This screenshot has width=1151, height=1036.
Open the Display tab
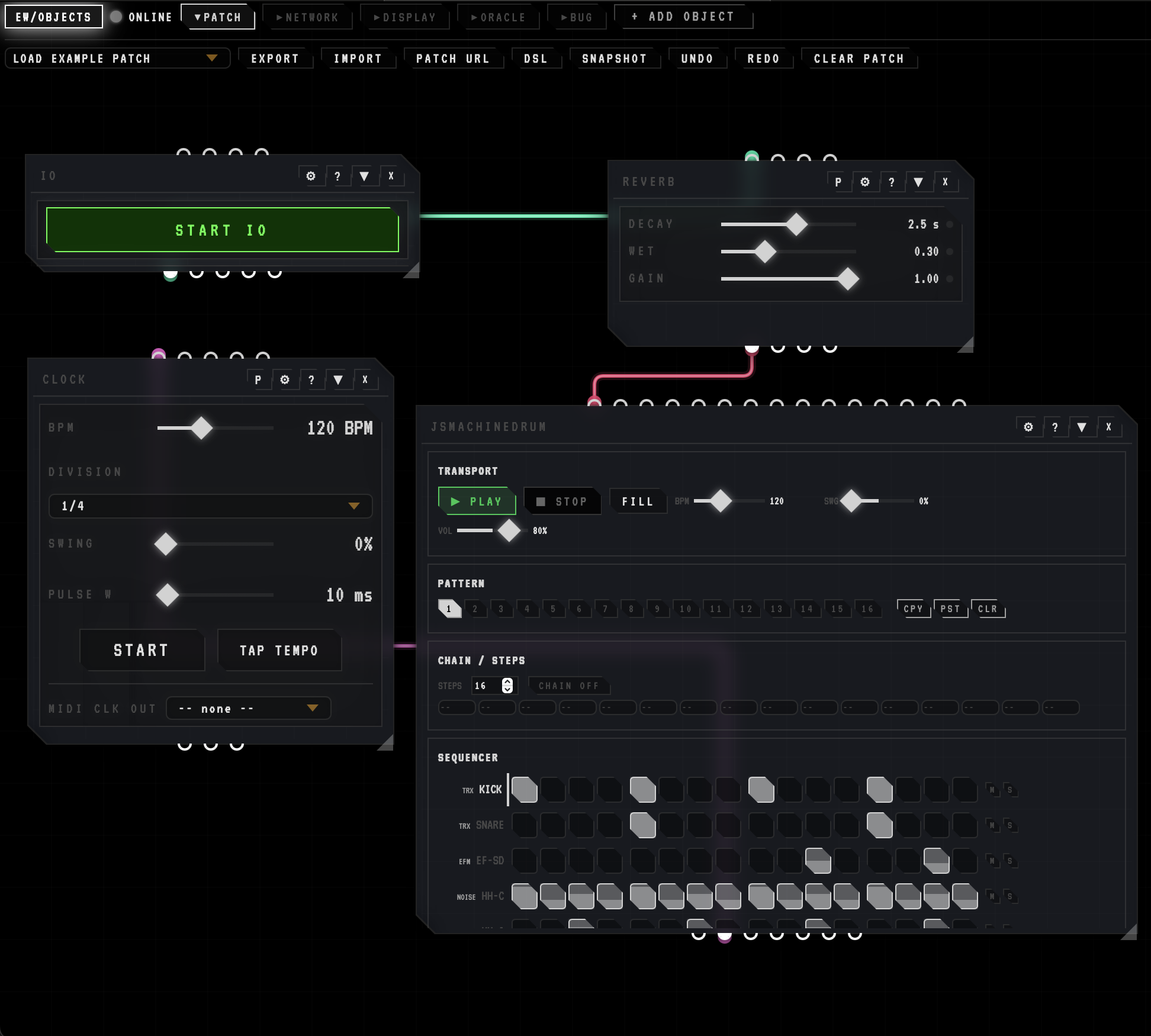coord(405,17)
